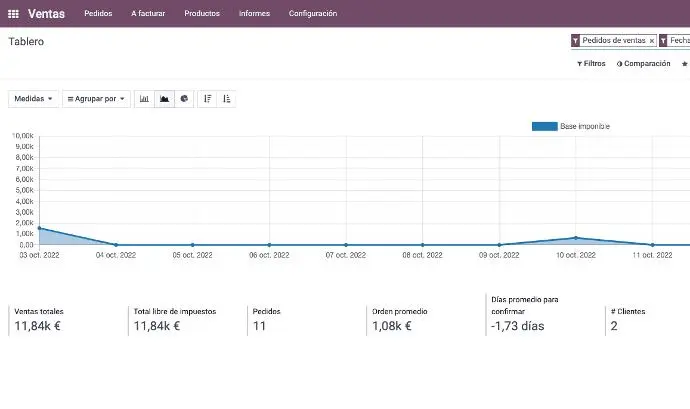
Task: Open the Informes menu
Action: coord(254,14)
